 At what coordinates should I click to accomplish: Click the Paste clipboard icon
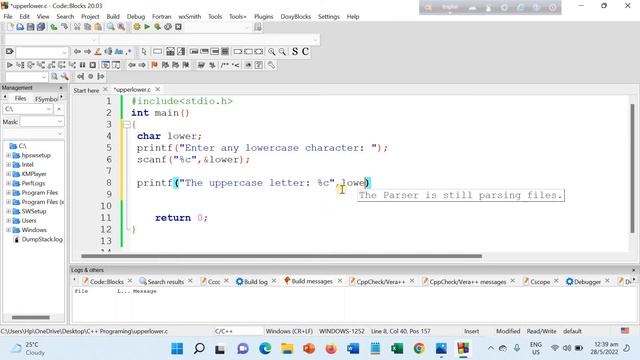[x=98, y=27]
